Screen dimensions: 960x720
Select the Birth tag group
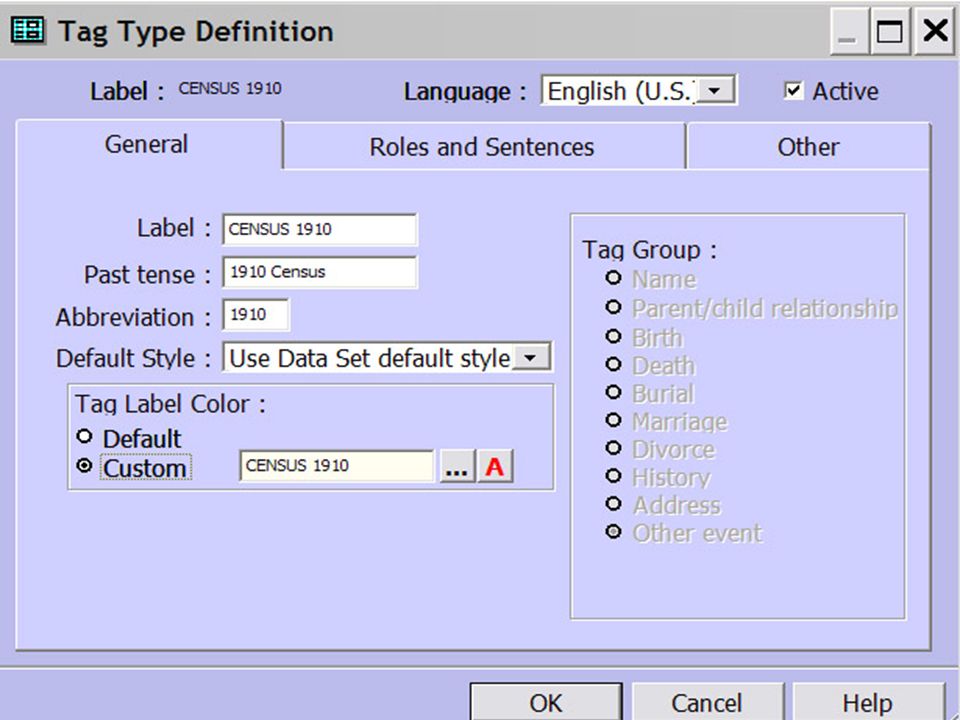pos(613,336)
